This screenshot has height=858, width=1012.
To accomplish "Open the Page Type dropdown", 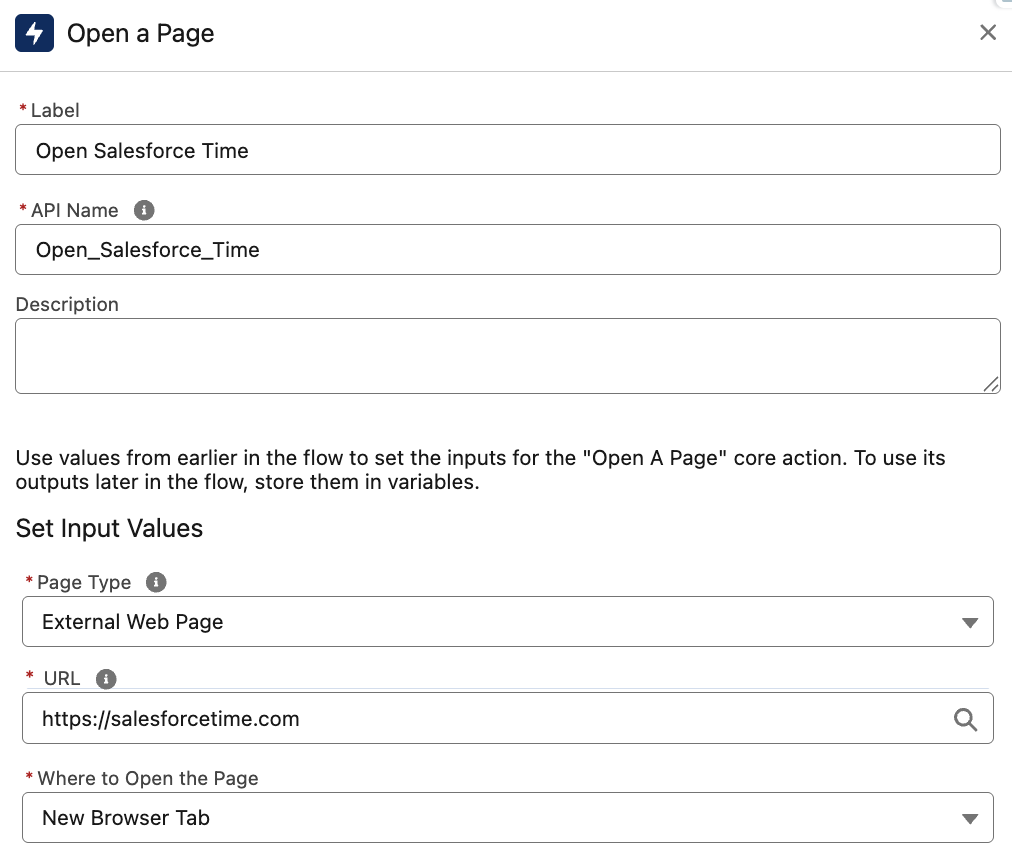I will coord(508,622).
